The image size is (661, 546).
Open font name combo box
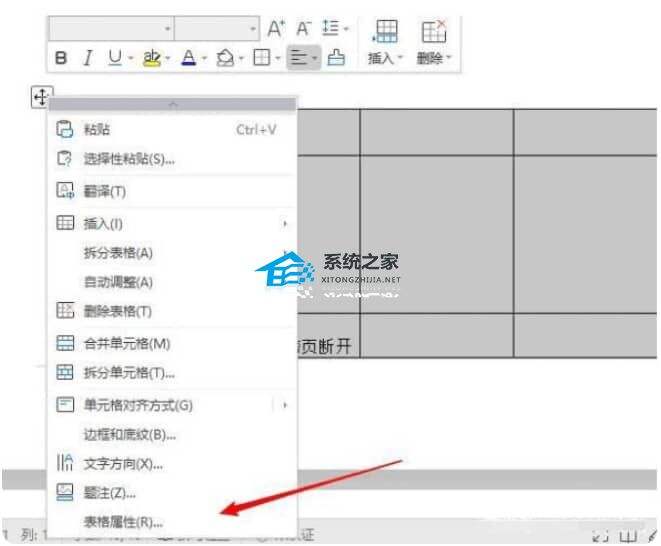111,29
